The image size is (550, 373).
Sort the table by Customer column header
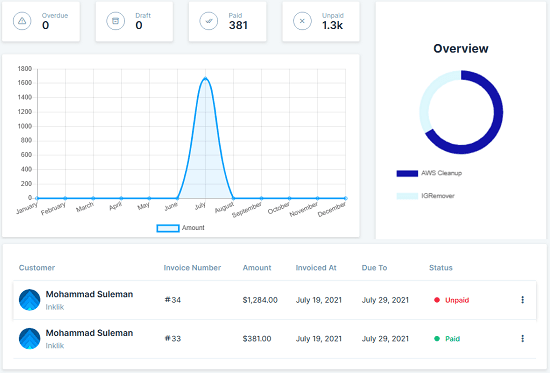(x=37, y=268)
